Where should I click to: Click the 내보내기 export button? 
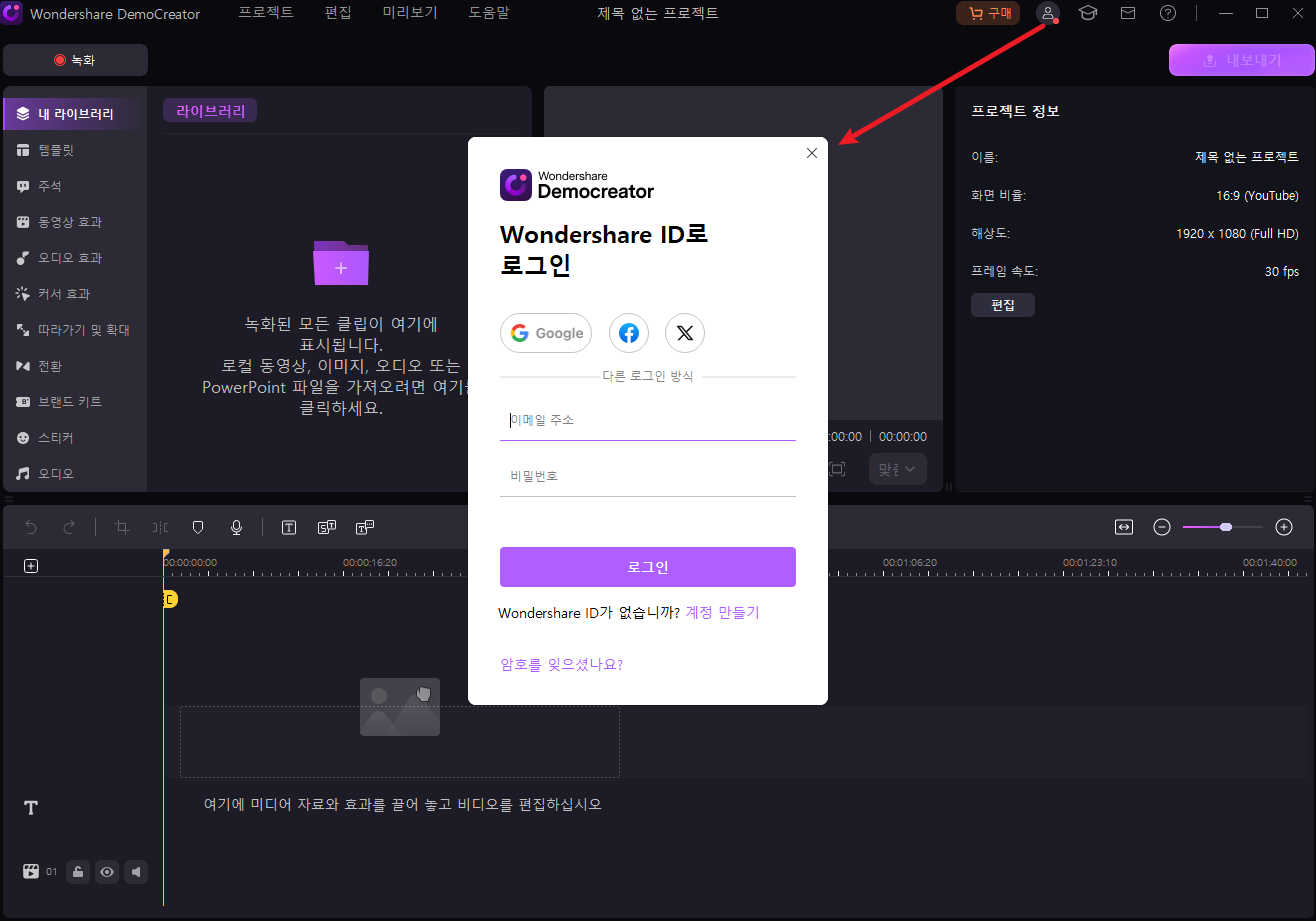pyautogui.click(x=1241, y=60)
